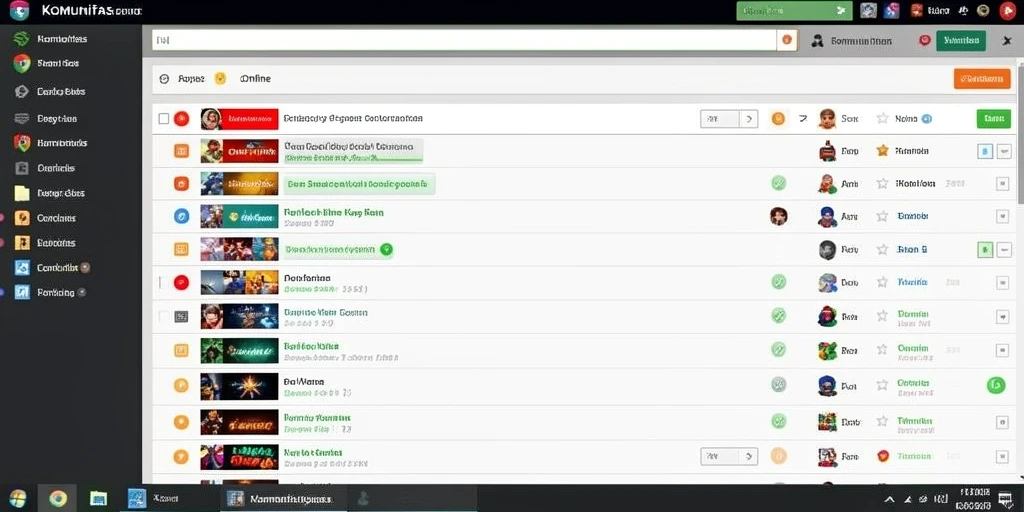The height and width of the screenshot is (512, 1024).
Task: Expand the small arrow menu in seventh row
Action: point(1002,316)
